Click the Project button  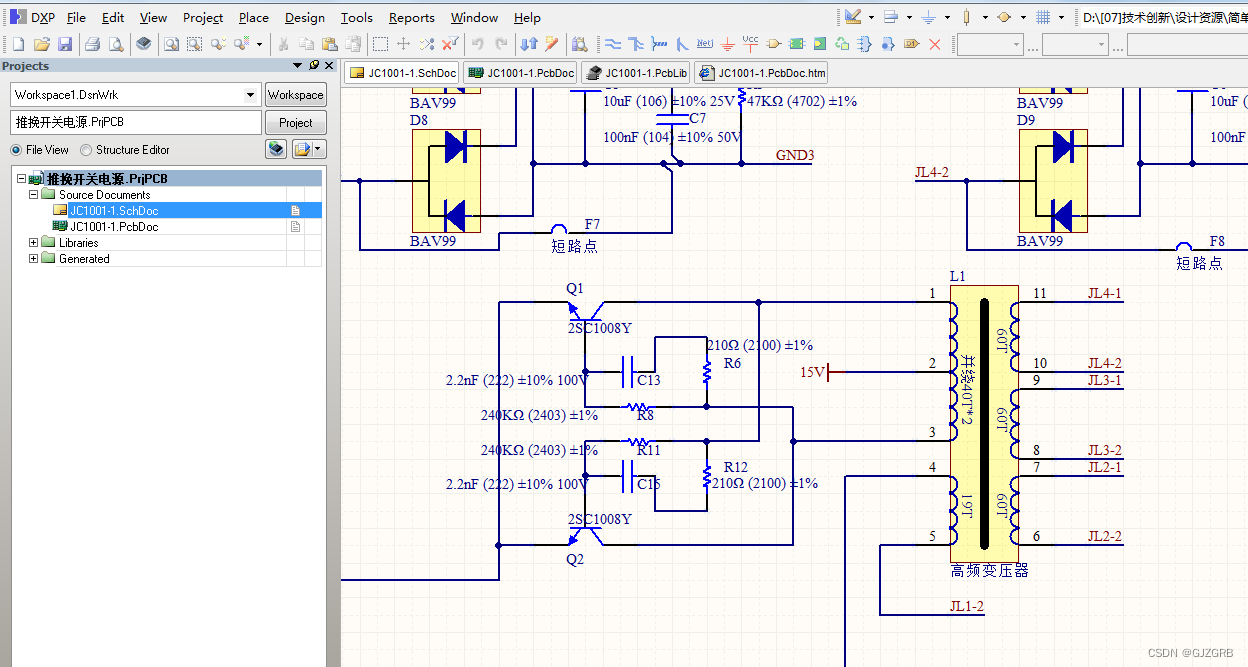coord(295,122)
